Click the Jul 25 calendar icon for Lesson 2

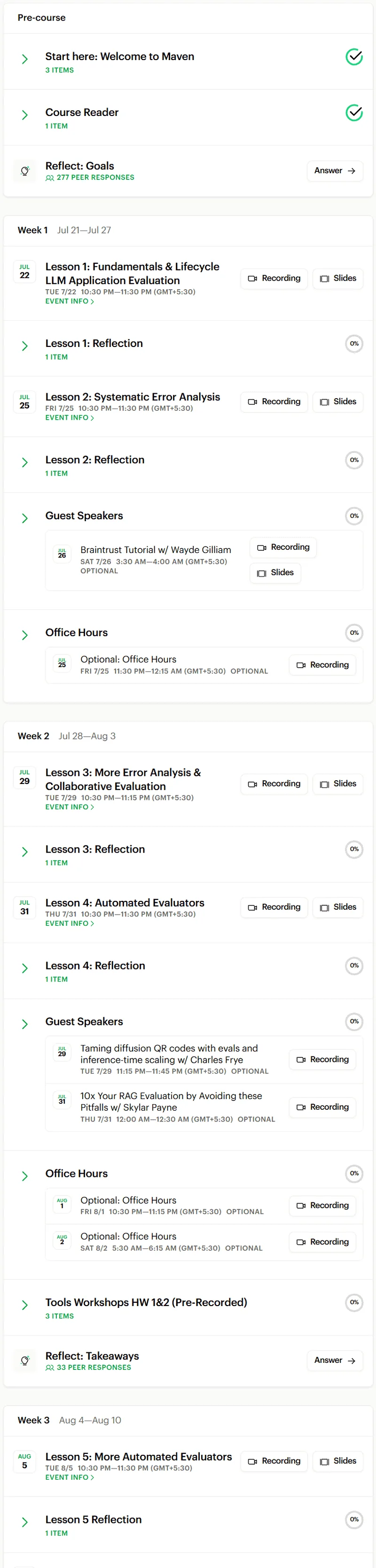coord(24,402)
